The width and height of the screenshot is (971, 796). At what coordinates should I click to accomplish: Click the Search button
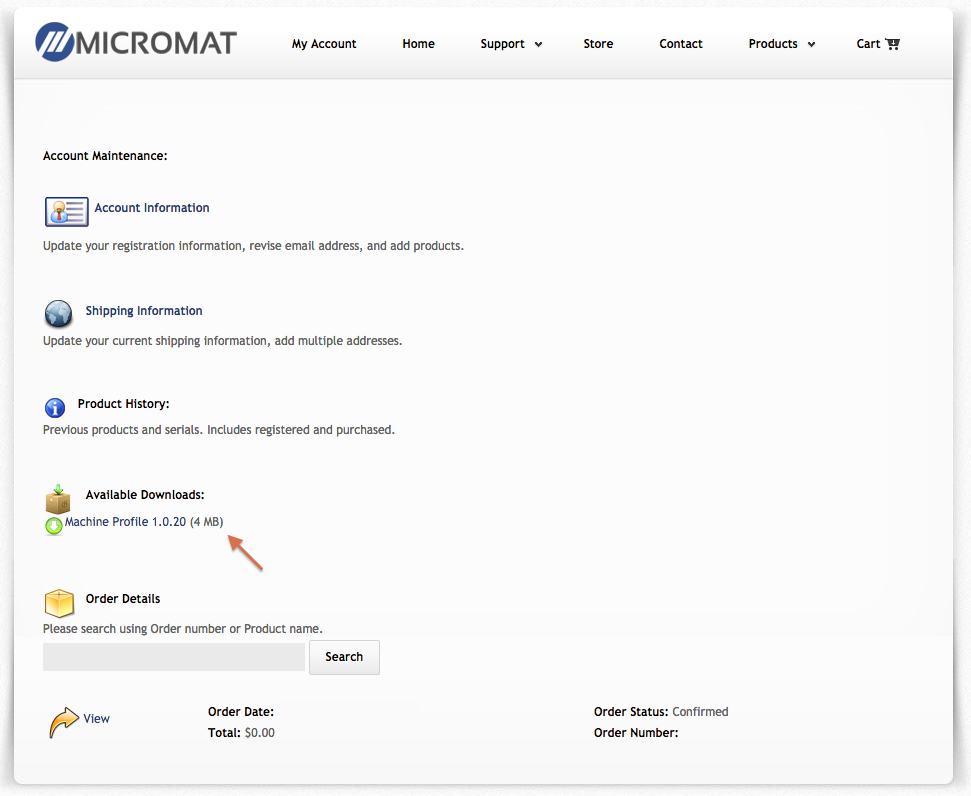pos(344,657)
